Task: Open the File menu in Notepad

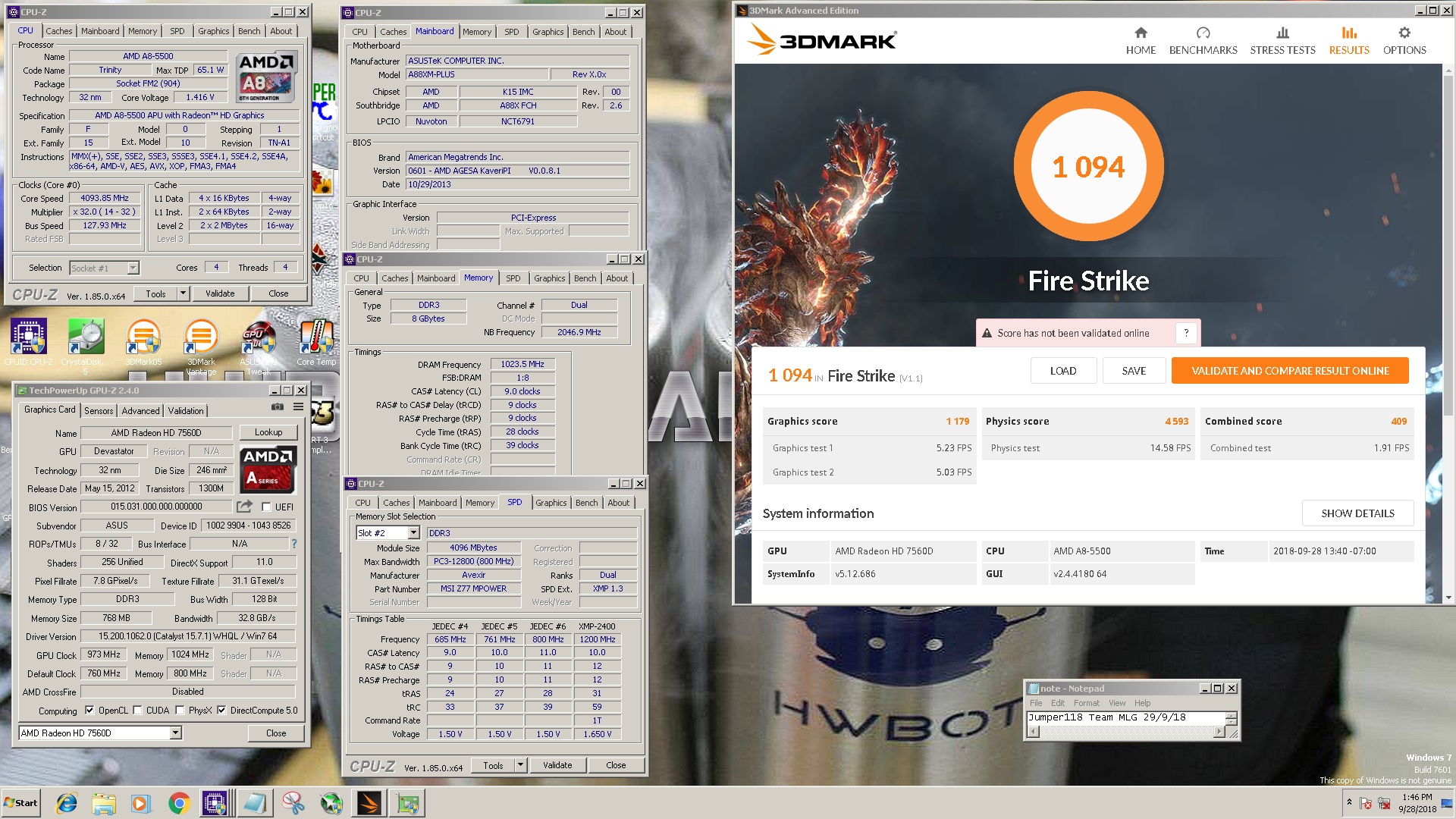Action: (1036, 703)
